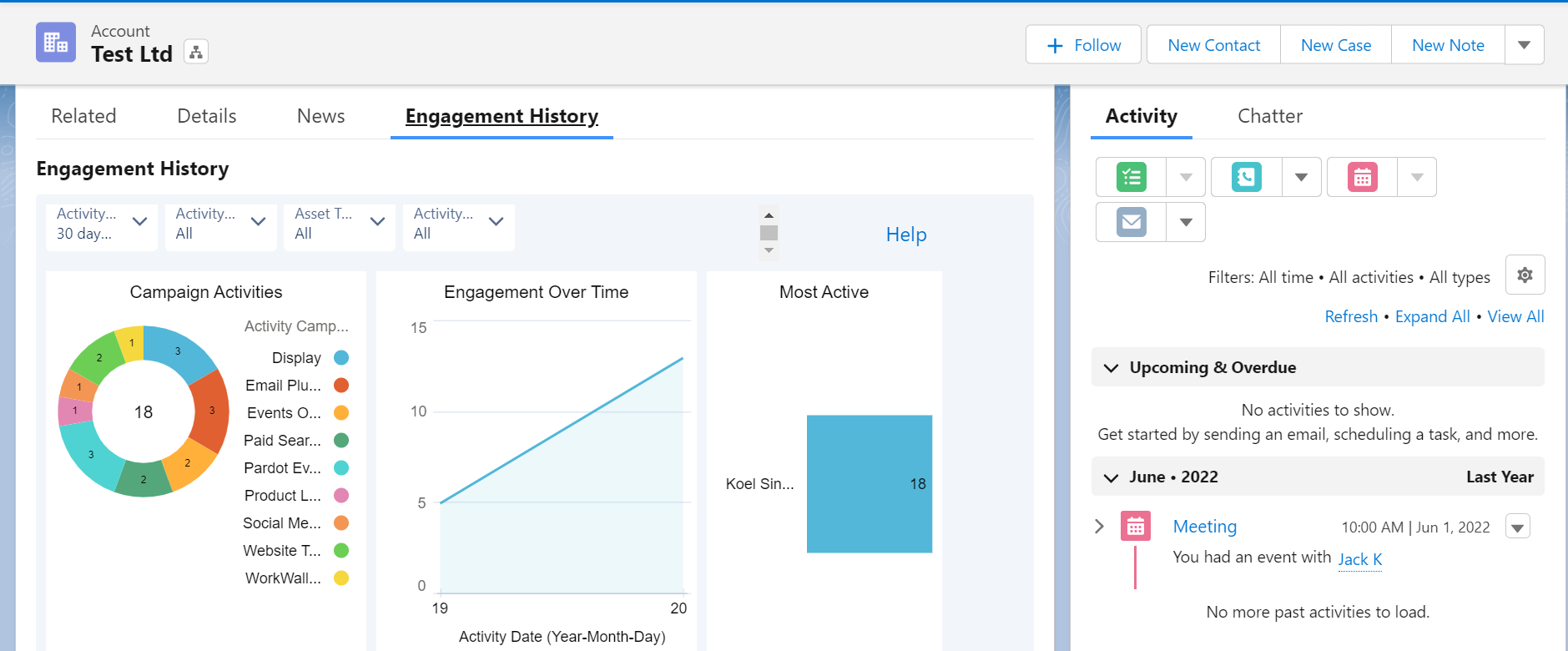Open the Details tab

(x=206, y=116)
